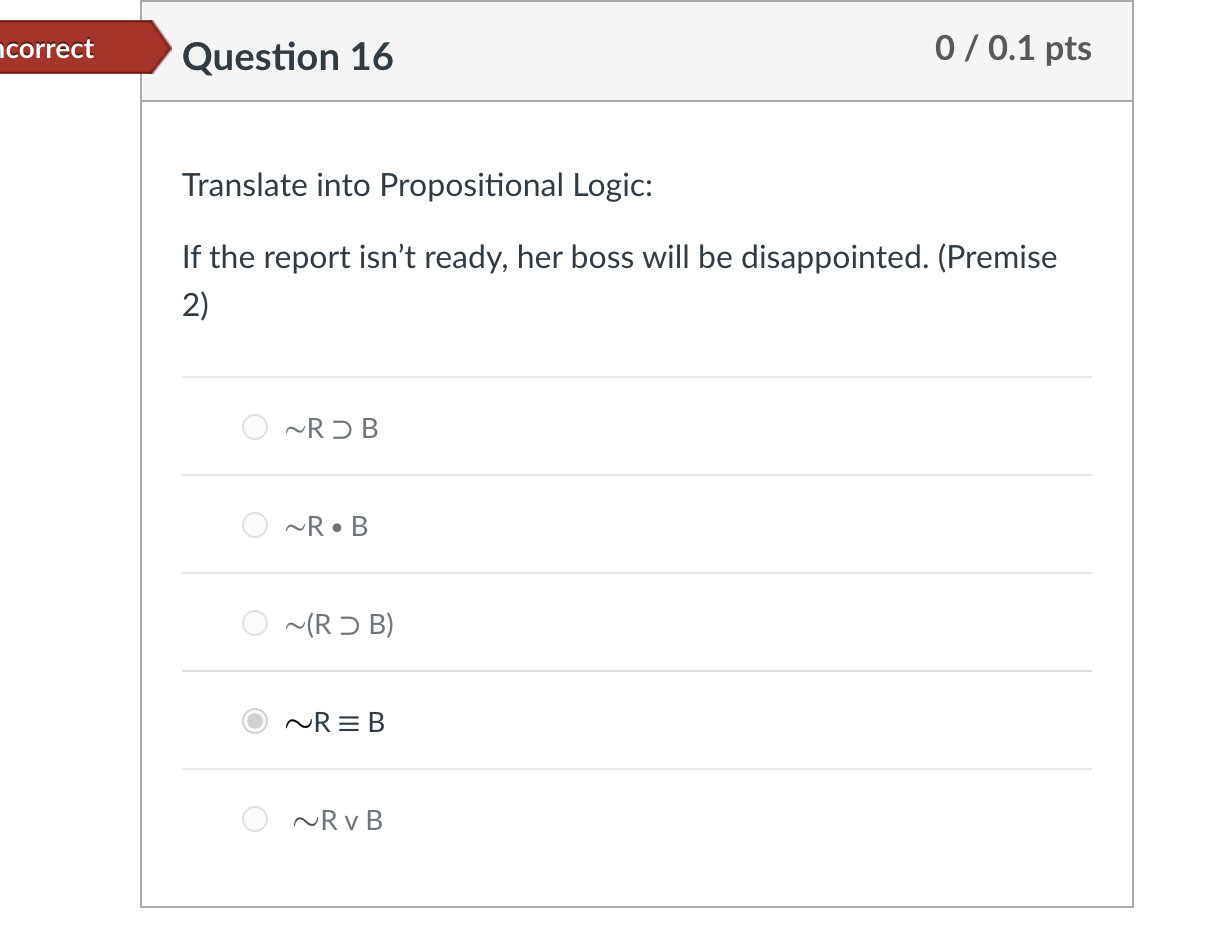Viewport: 1206px width, 930px height.
Task: Click the Question 16 heading
Action: [x=289, y=57]
